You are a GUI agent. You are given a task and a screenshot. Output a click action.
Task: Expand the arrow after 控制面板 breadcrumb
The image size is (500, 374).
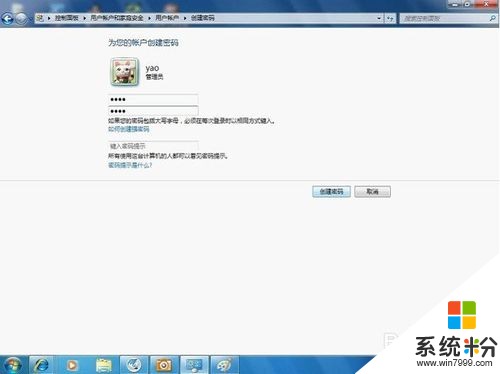point(84,18)
